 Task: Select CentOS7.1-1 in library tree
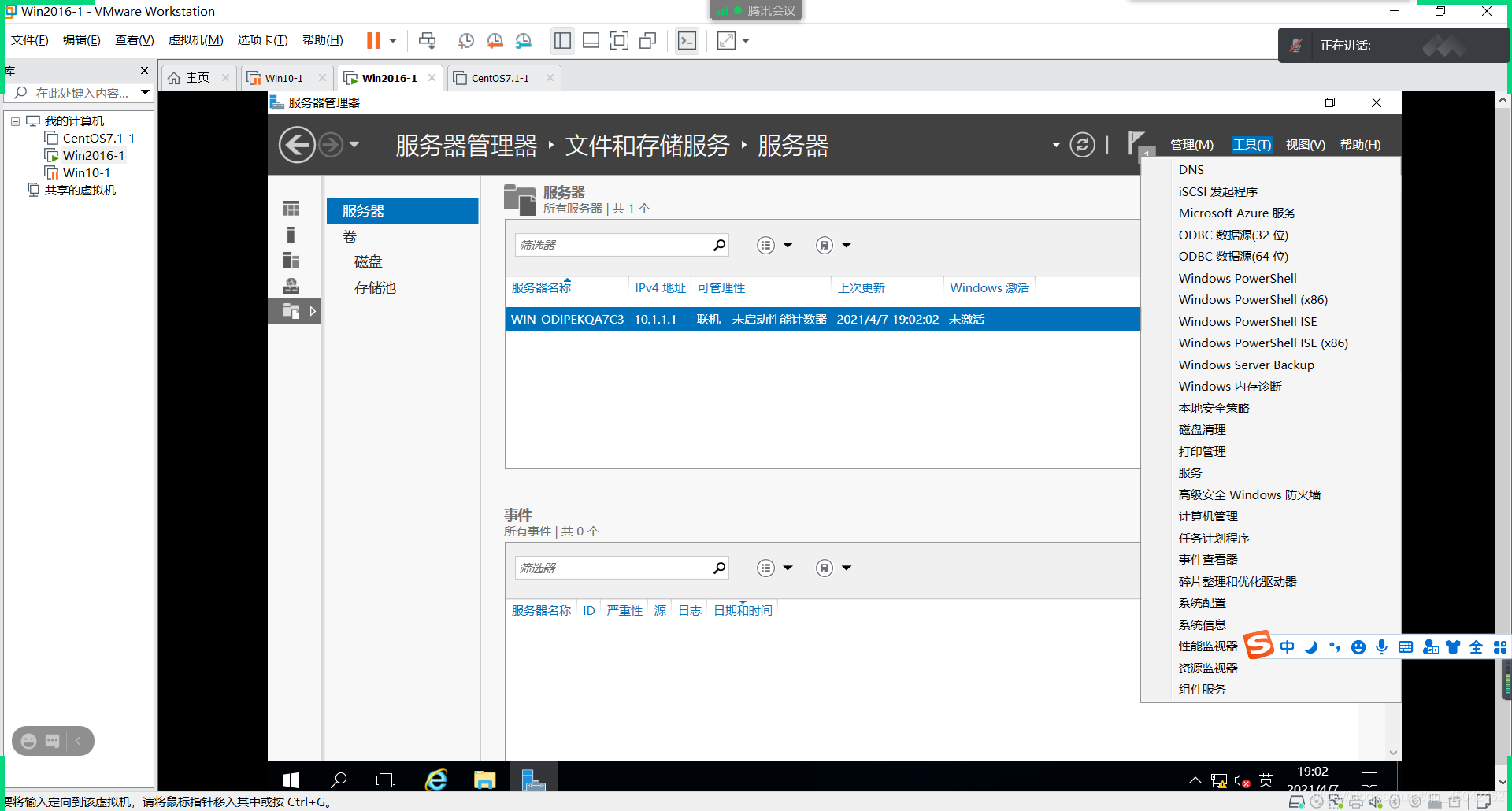coord(98,138)
